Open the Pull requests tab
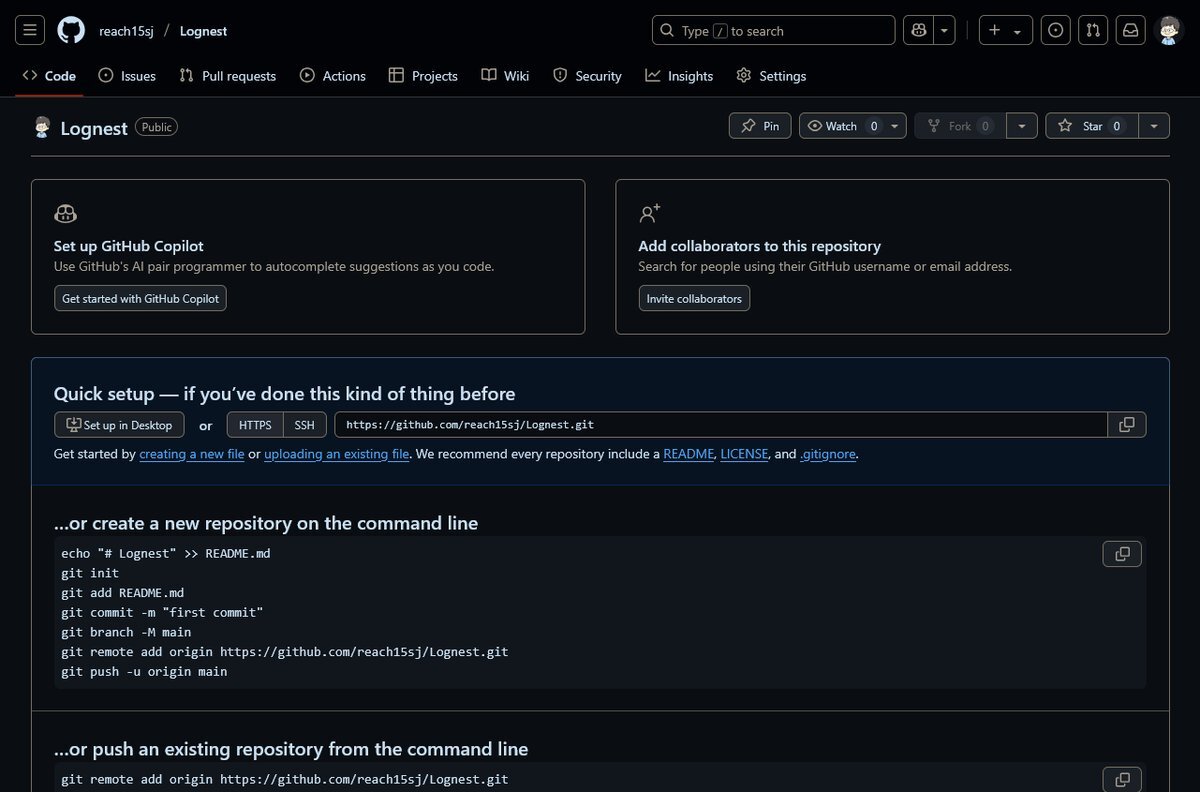This screenshot has width=1200, height=792. 227,76
